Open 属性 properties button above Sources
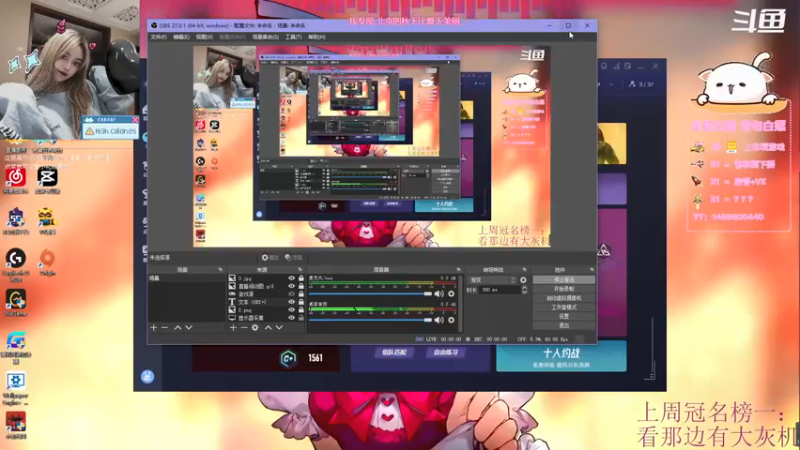Image resolution: width=800 pixels, height=450 pixels. [x=270, y=258]
